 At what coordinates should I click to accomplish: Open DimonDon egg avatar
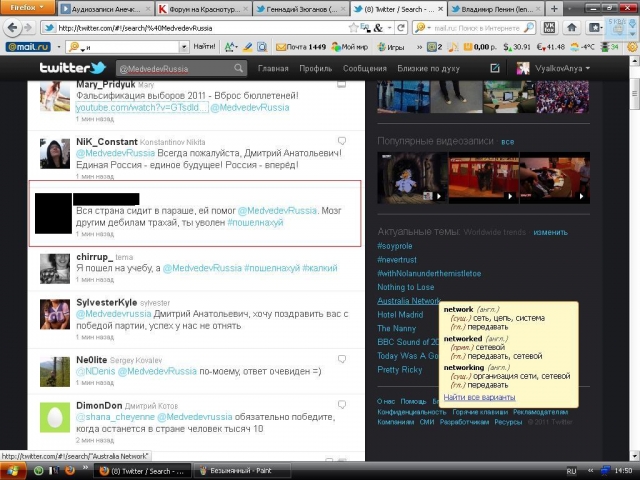[55, 417]
